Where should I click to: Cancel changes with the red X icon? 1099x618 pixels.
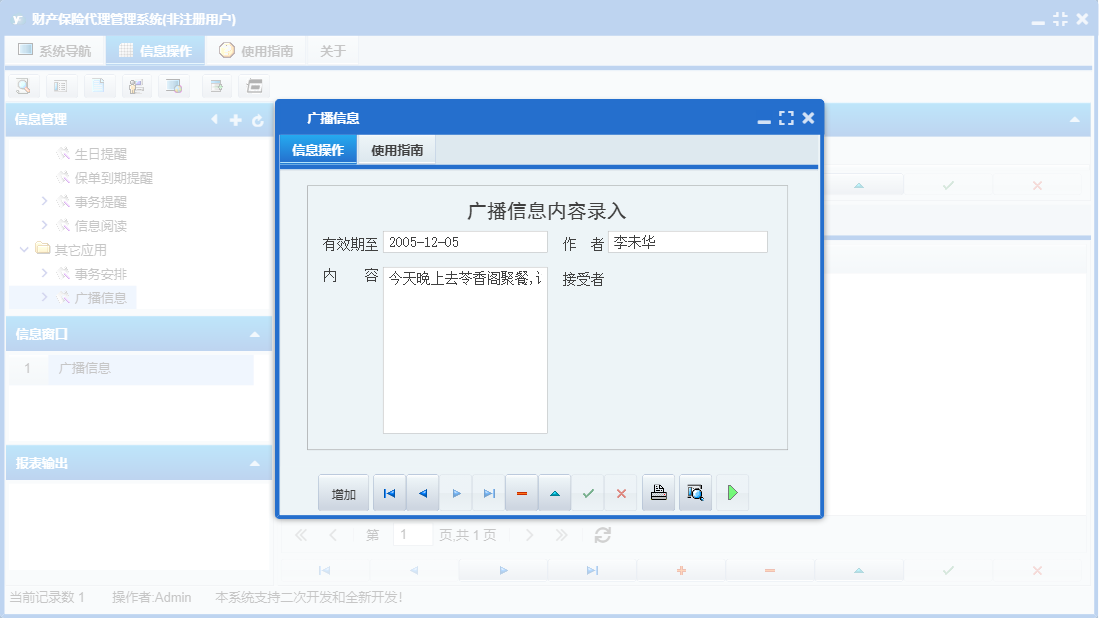click(x=621, y=492)
